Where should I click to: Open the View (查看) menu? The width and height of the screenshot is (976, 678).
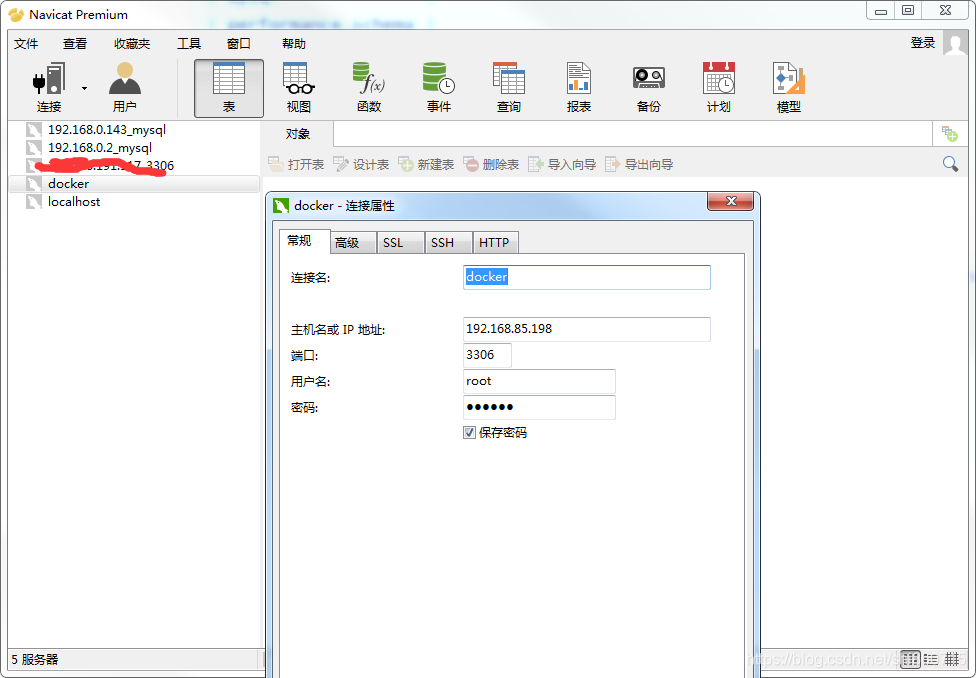[75, 44]
